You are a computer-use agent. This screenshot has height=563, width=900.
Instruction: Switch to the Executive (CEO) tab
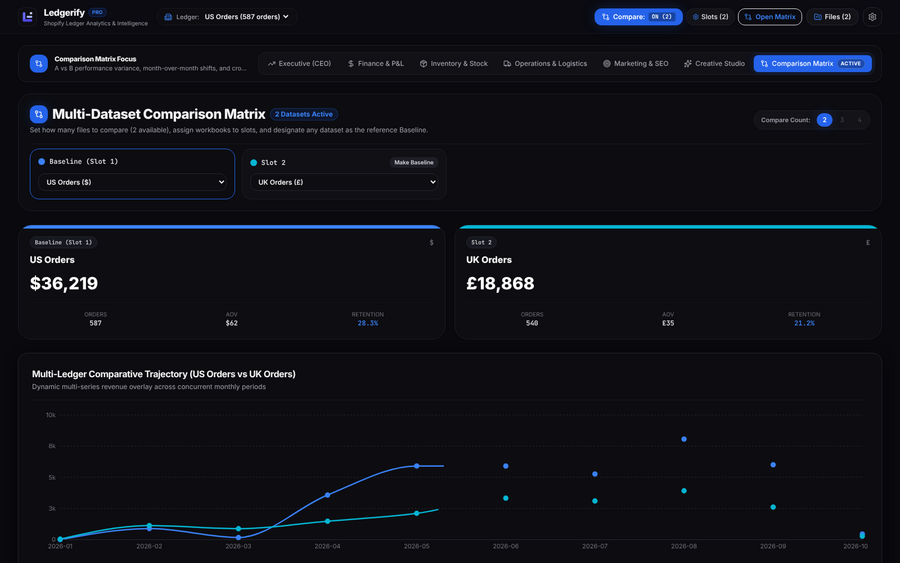click(299, 64)
